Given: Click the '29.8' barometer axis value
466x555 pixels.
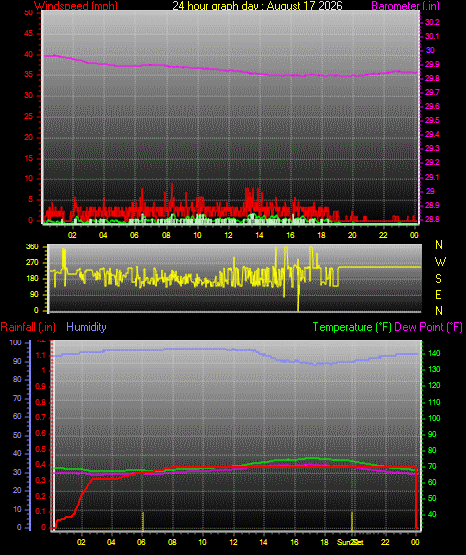Looking at the screenshot, I should (x=432, y=78).
